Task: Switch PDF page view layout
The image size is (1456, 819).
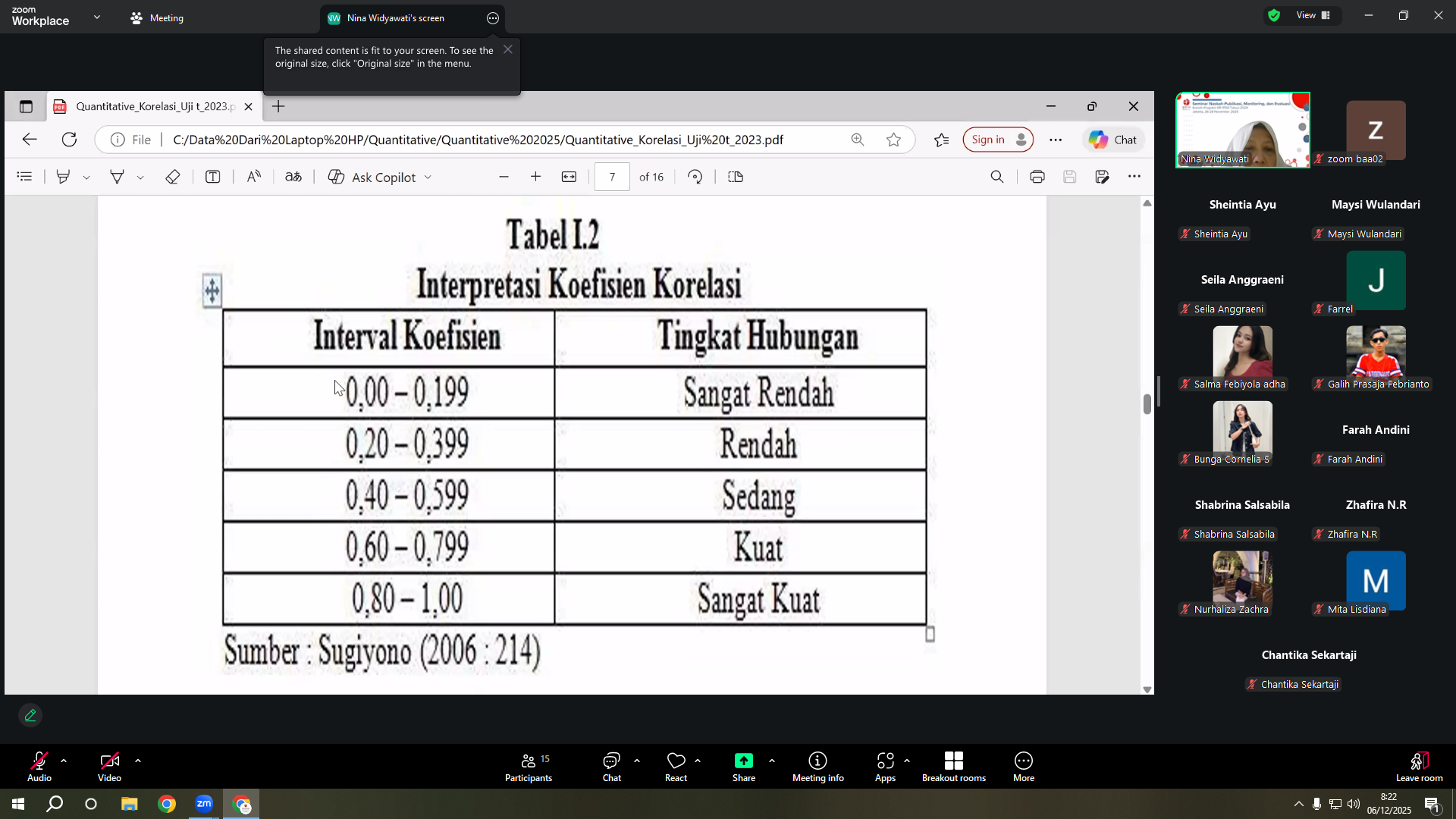Action: click(736, 177)
